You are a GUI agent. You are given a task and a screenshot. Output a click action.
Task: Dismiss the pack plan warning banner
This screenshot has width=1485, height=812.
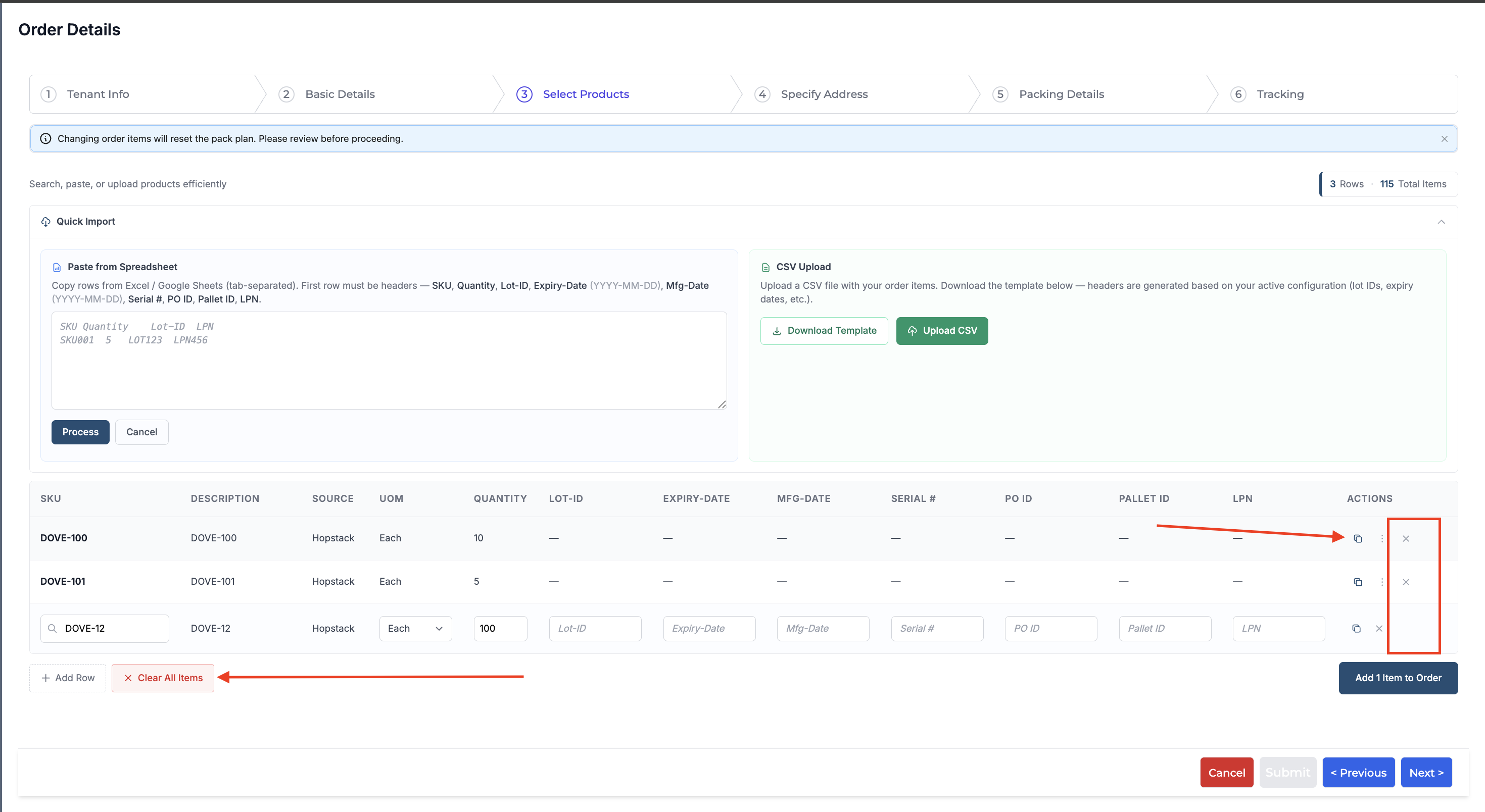(1444, 139)
